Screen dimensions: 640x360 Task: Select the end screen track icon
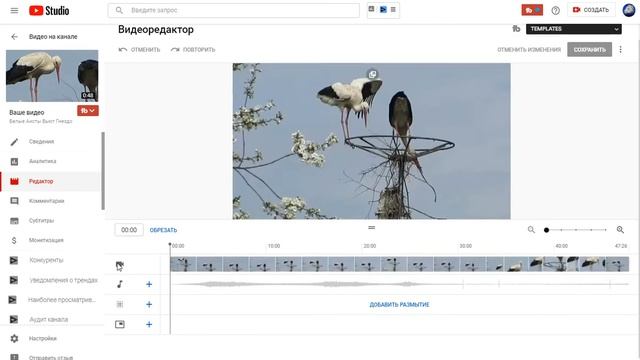120,324
